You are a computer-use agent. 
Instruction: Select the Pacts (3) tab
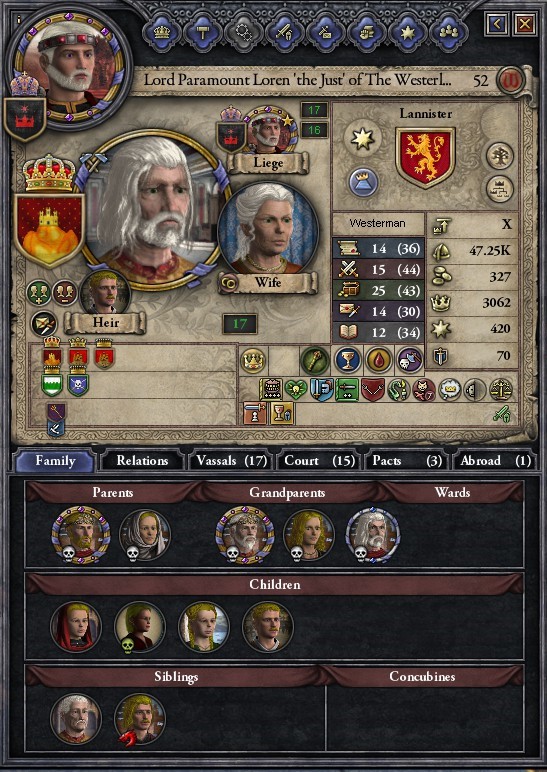(407, 461)
